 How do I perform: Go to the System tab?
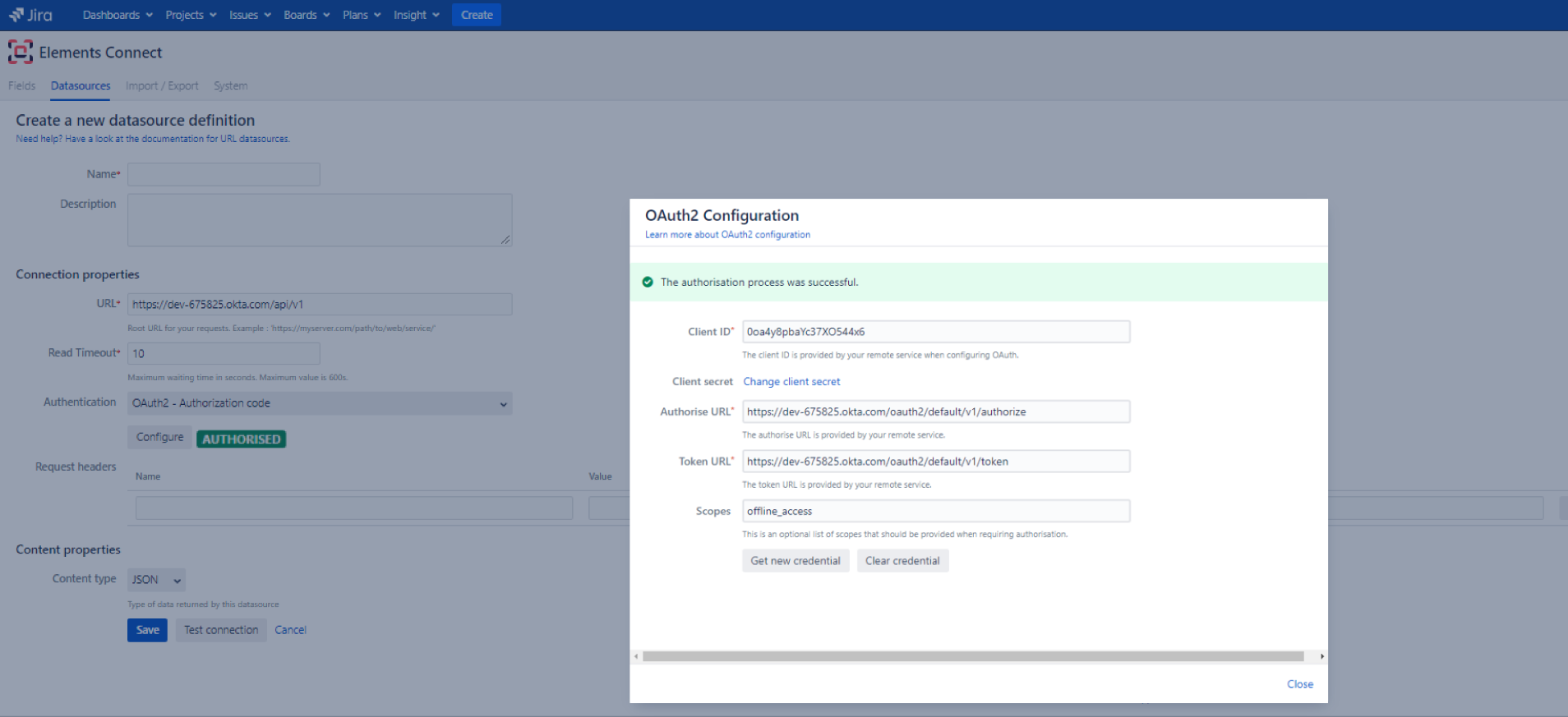(x=230, y=85)
